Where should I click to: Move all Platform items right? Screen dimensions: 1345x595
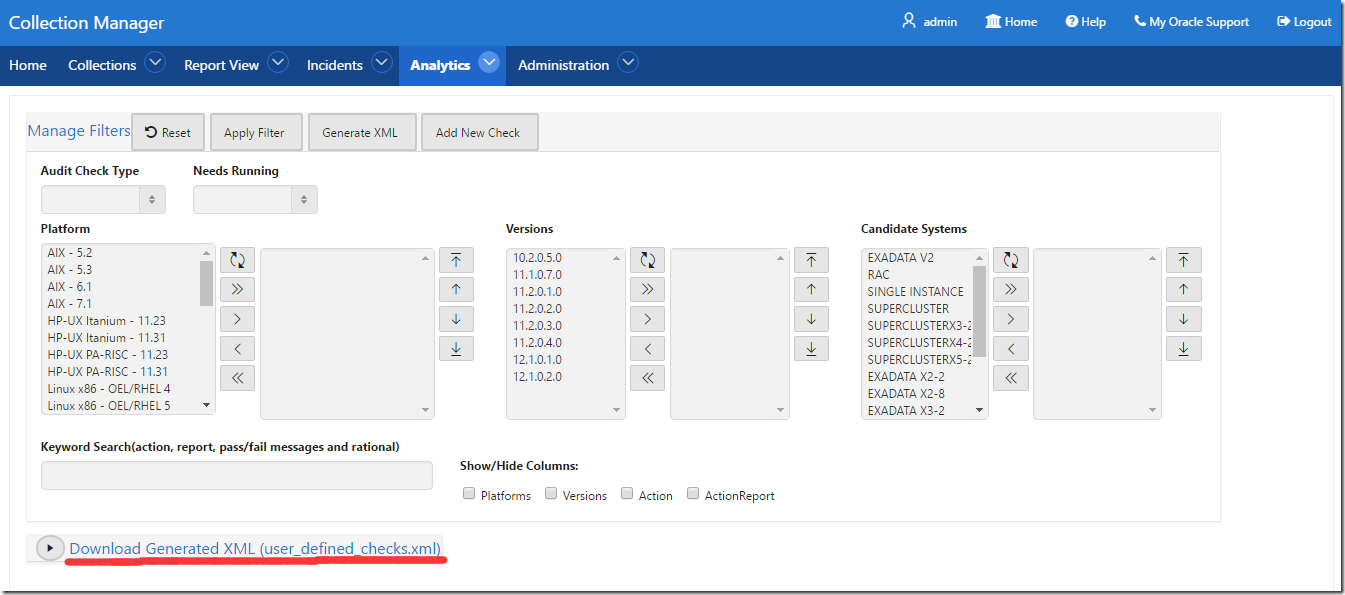(x=237, y=290)
